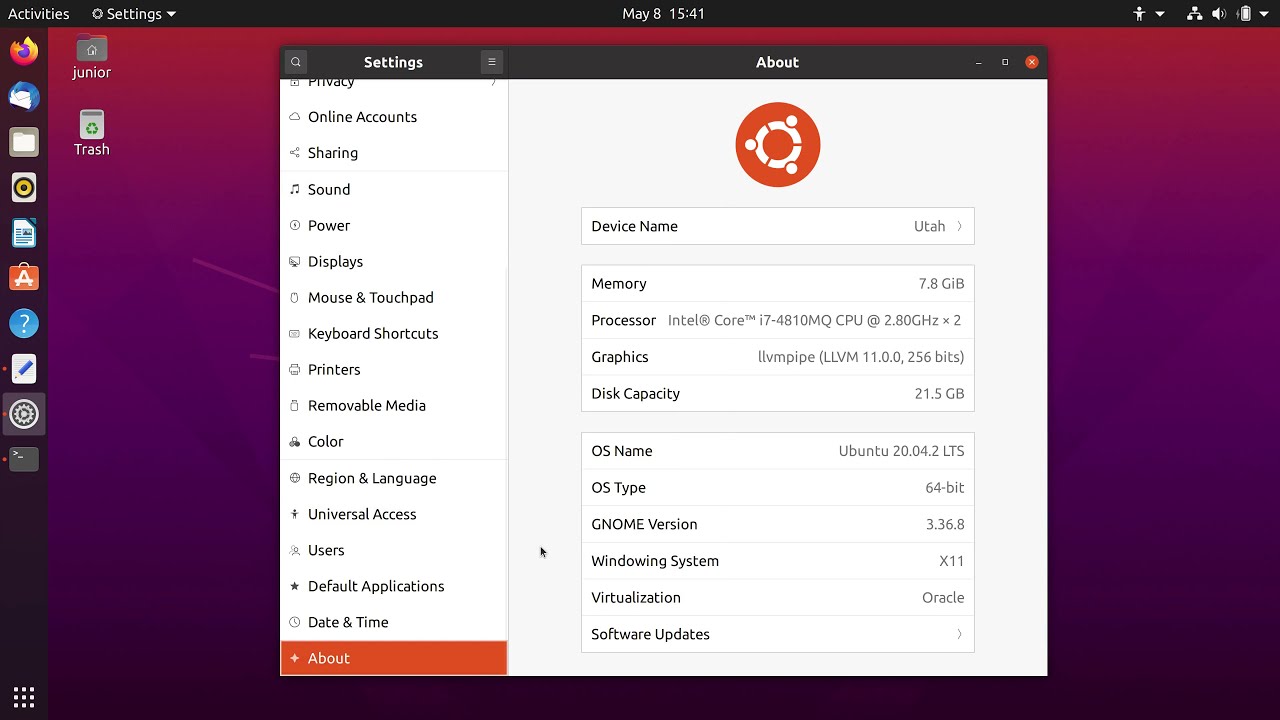Expand the Privacy row chevron
Screen dimensions: 1280x720
(x=494, y=83)
